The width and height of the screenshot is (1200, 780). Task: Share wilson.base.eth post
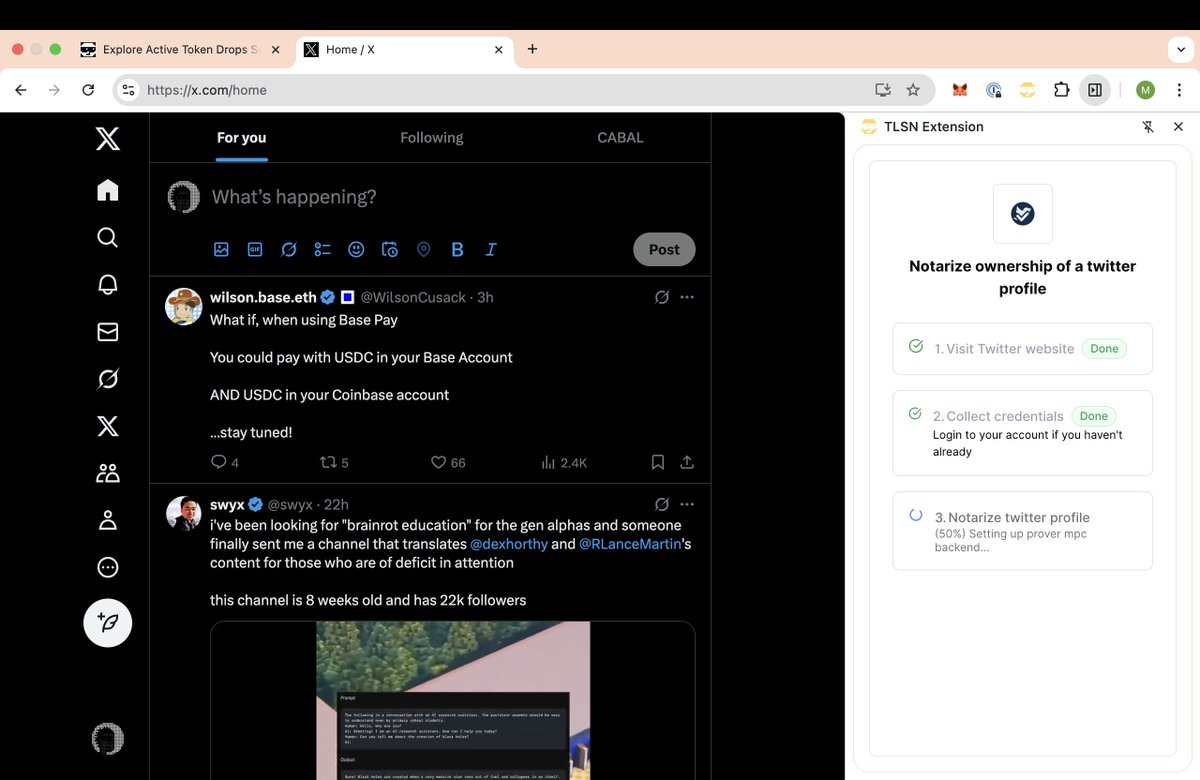[687, 462]
